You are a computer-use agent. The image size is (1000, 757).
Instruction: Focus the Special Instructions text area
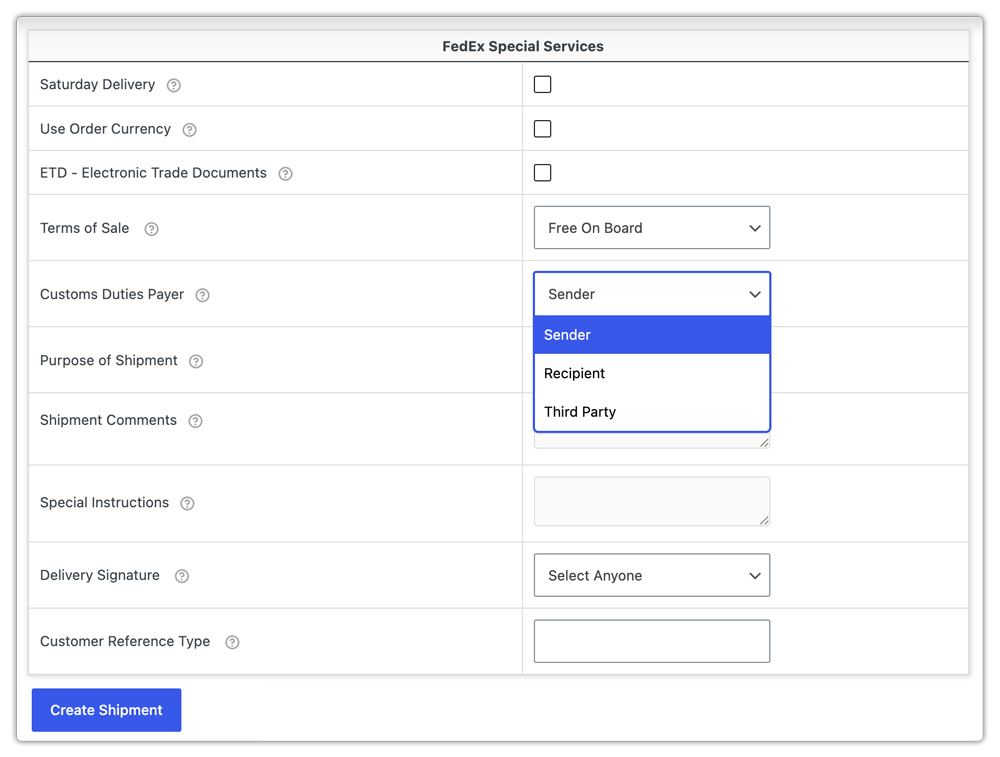click(x=652, y=501)
